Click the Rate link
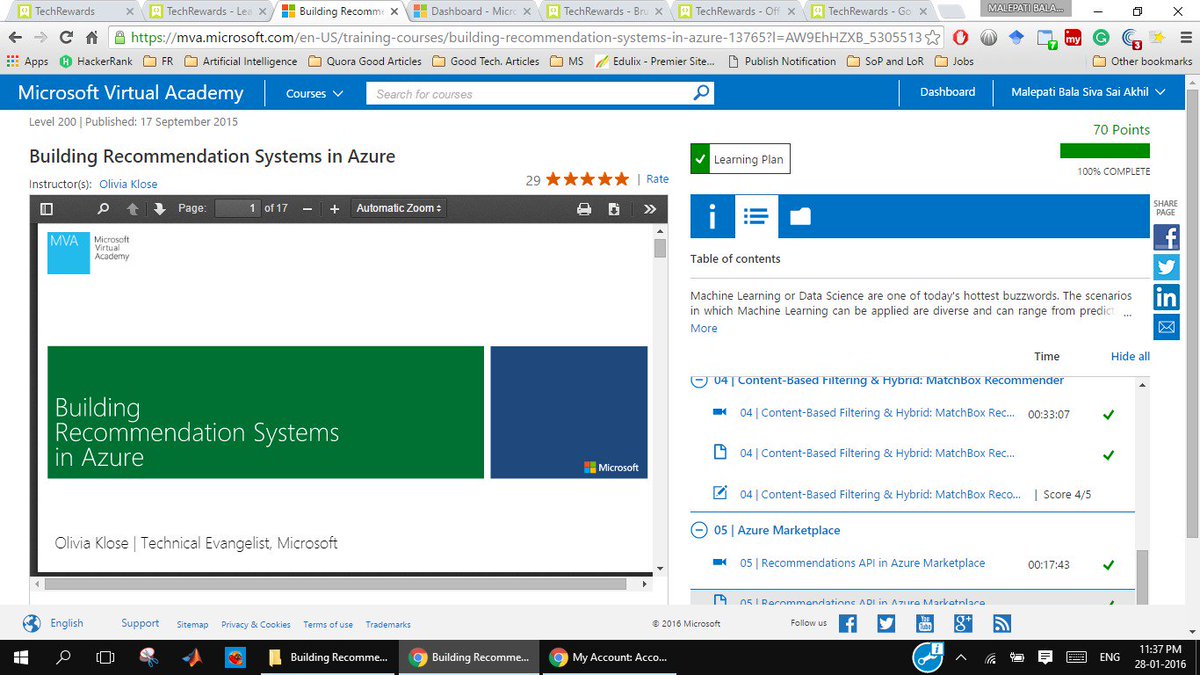Image resolution: width=1200 pixels, height=675 pixels. point(657,179)
